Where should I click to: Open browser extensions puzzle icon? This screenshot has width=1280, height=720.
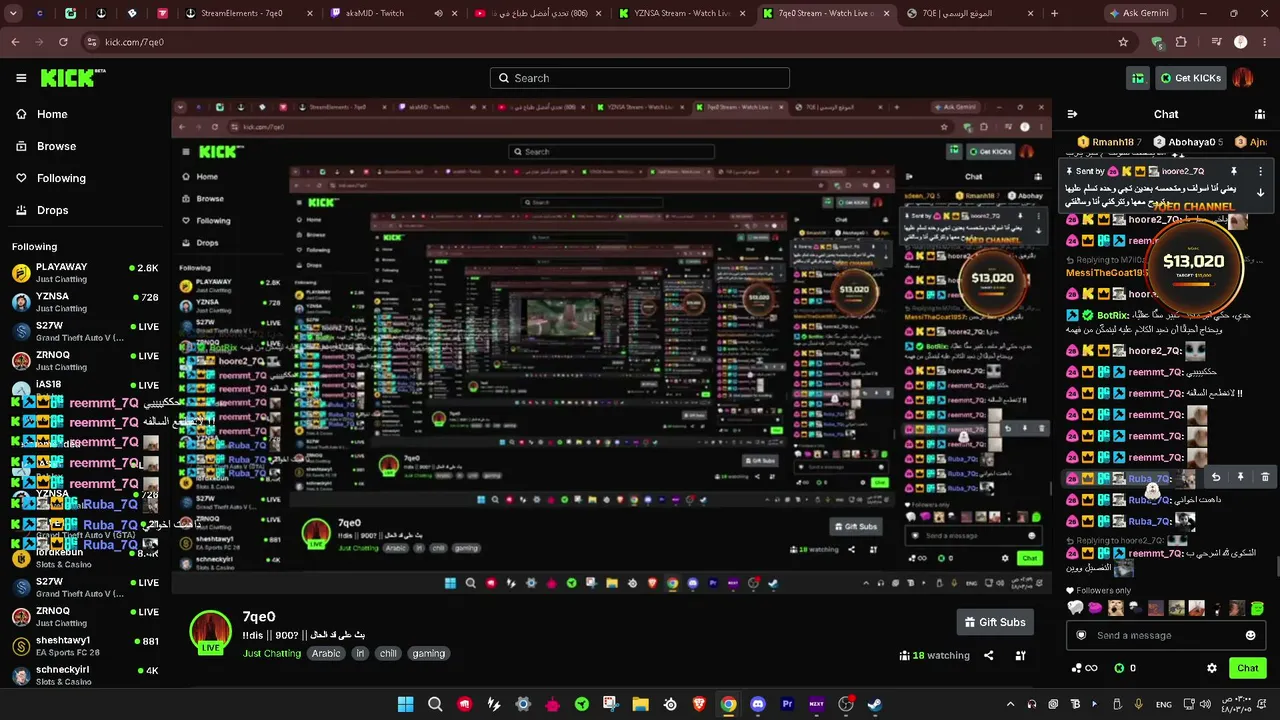click(x=1181, y=42)
